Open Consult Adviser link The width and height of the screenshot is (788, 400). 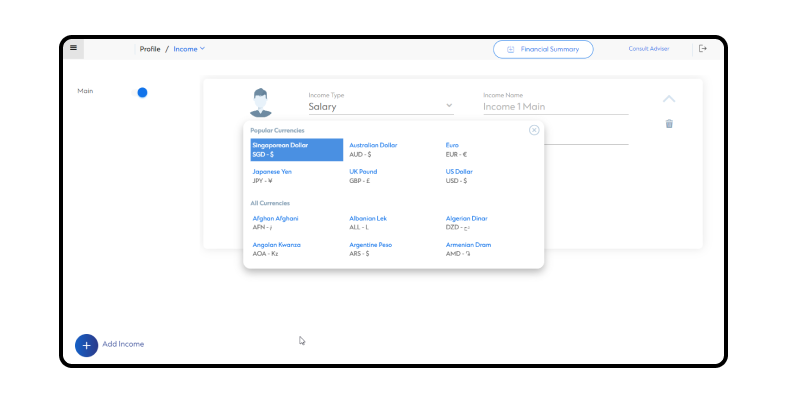(648, 48)
